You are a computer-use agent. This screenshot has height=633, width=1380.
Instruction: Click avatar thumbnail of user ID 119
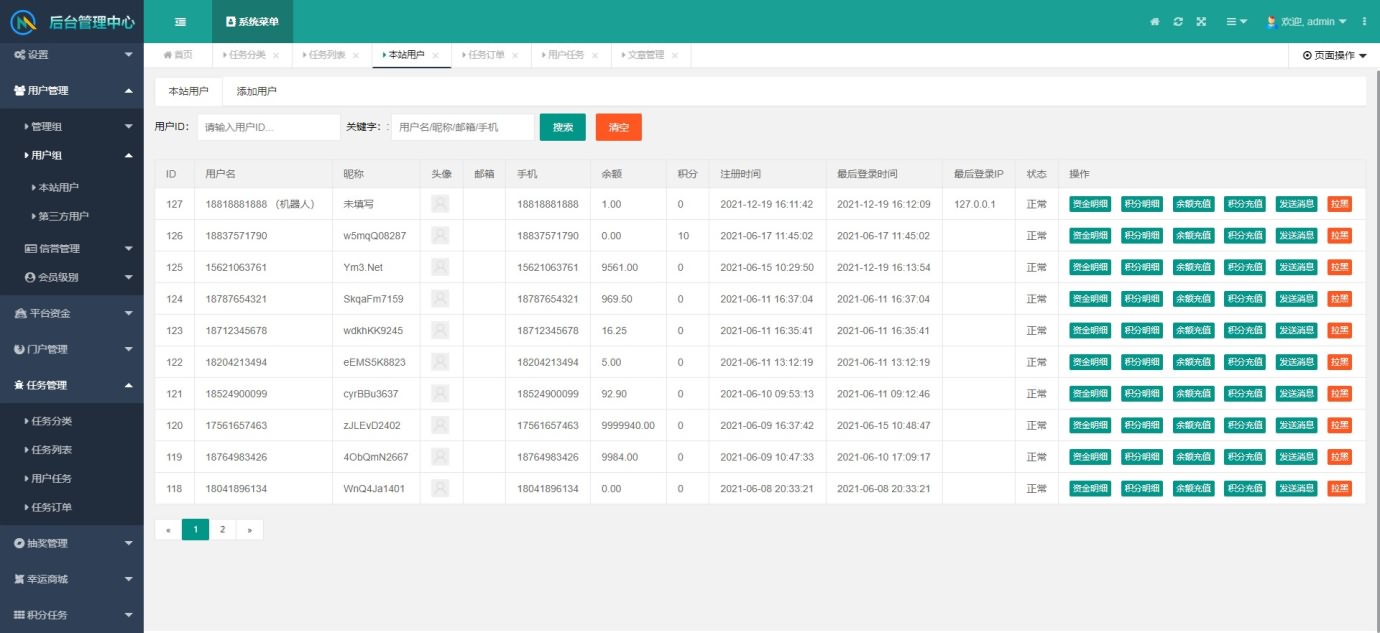coord(440,457)
